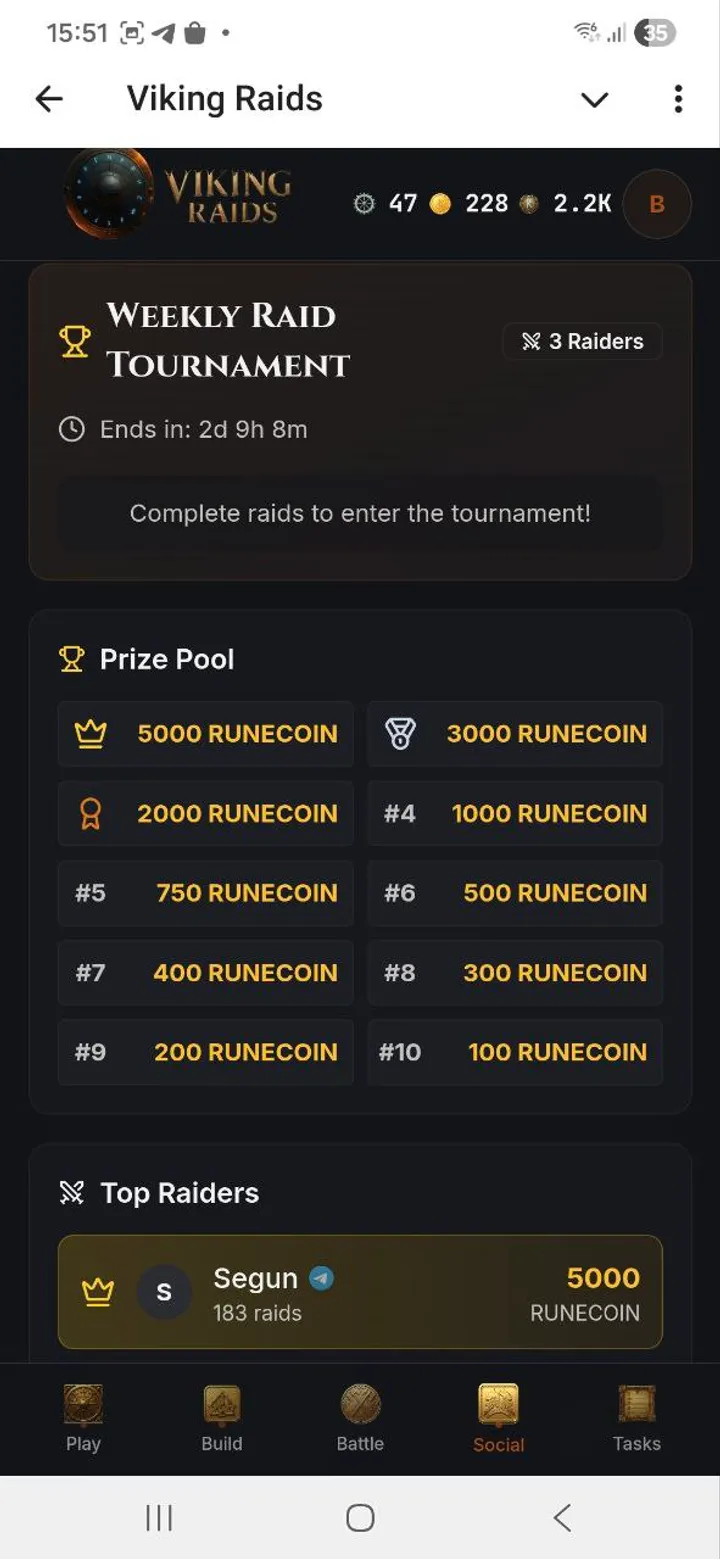The width and height of the screenshot is (720, 1559).
Task: Open the Tasks tab
Action: click(637, 1418)
